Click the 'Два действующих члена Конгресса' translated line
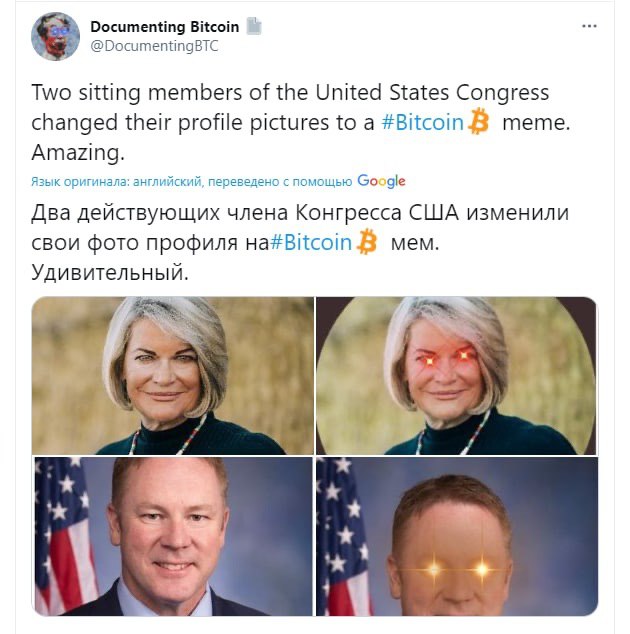This screenshot has width=630, height=634. coord(216,213)
